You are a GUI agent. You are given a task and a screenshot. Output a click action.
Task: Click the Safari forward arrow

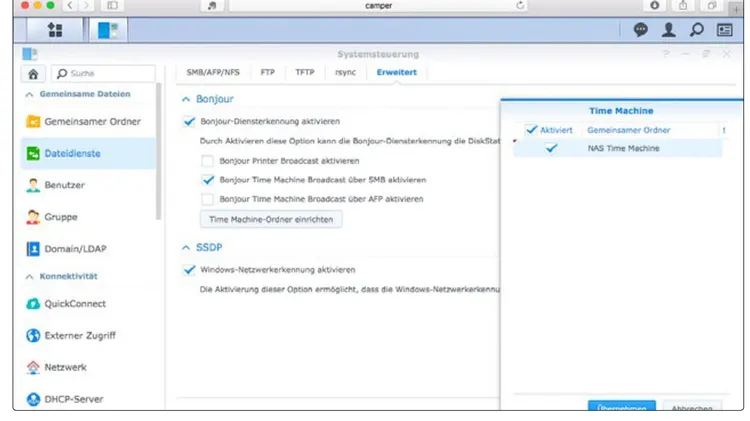86,5
